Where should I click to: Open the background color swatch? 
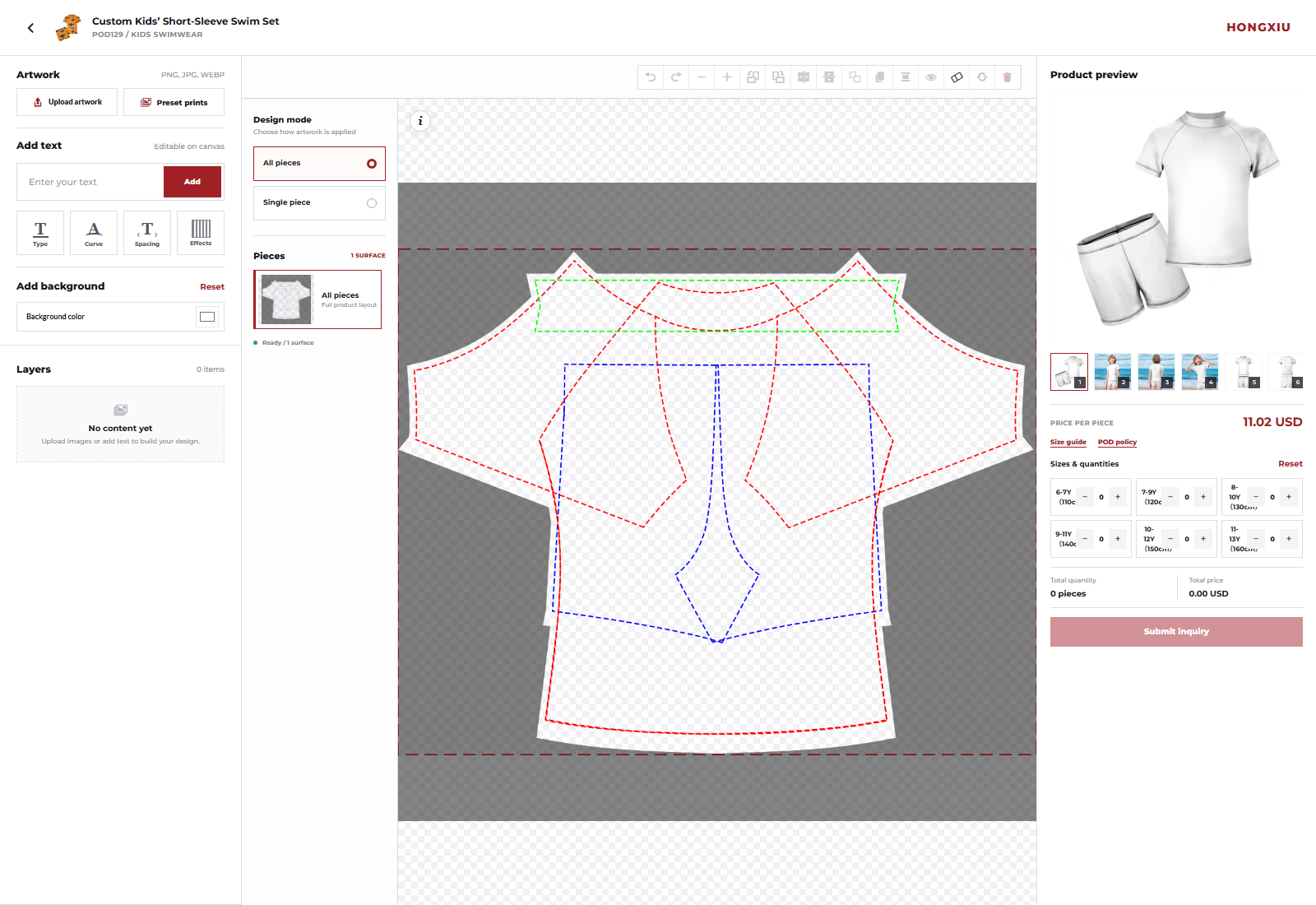pos(207,317)
